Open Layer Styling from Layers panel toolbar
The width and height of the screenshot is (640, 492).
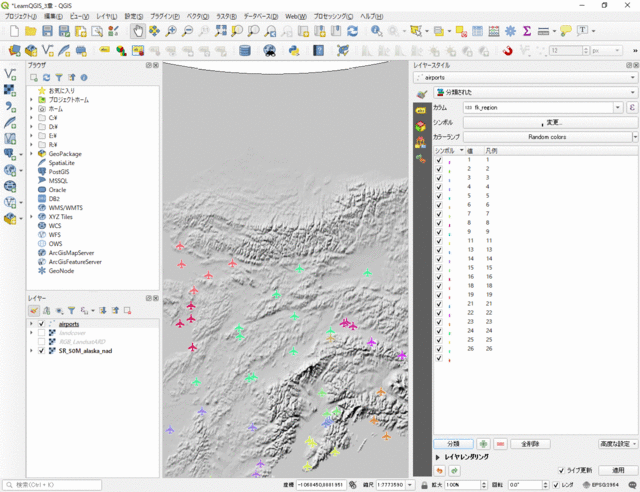(x=34, y=311)
